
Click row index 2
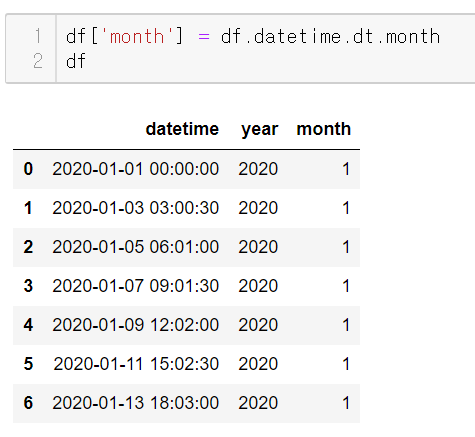tap(28, 247)
